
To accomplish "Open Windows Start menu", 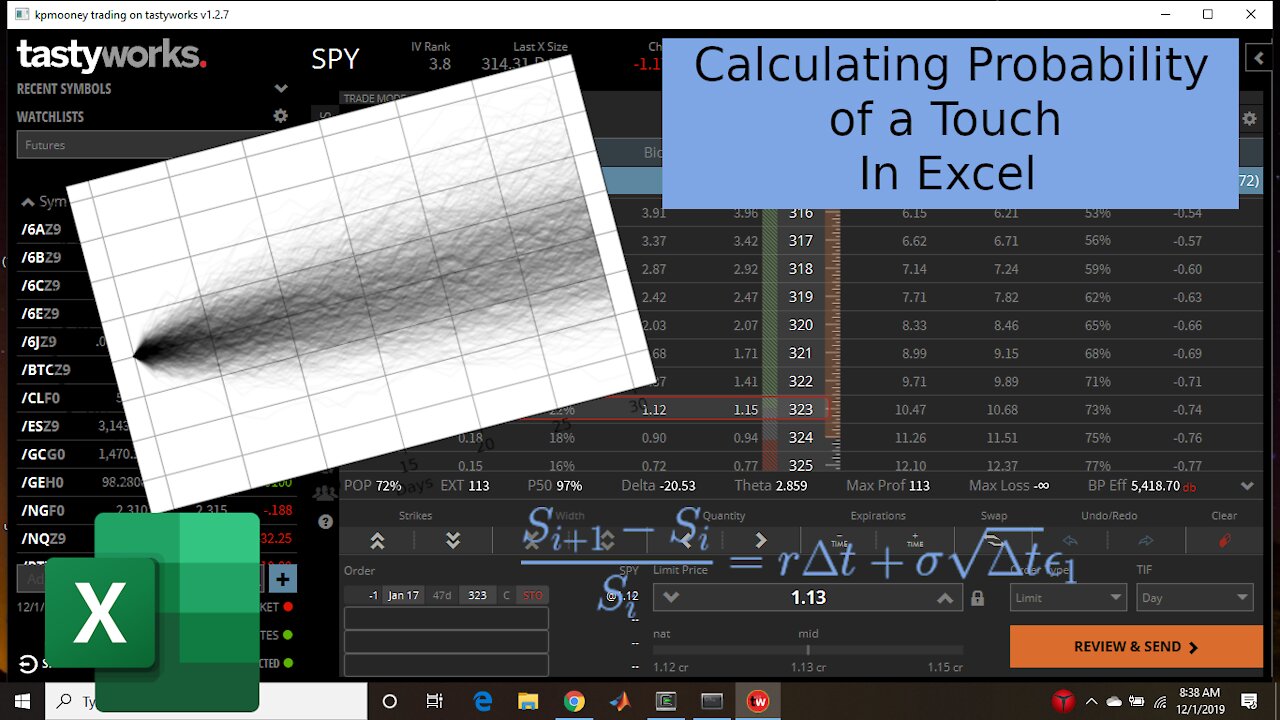I will click(x=22, y=701).
